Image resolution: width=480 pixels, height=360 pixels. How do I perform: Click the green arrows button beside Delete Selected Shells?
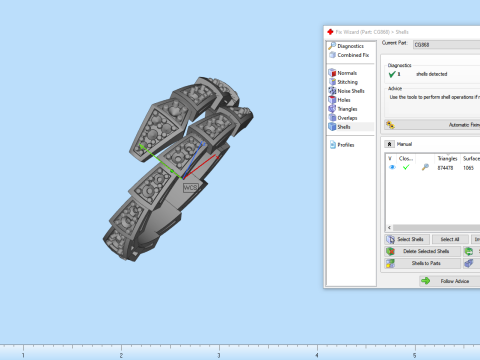pyautogui.click(x=471, y=251)
